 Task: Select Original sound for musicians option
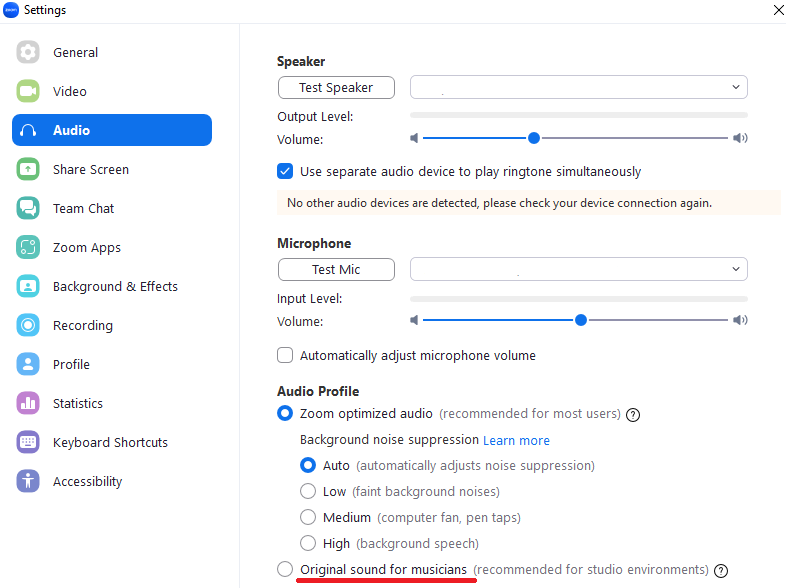(285, 570)
